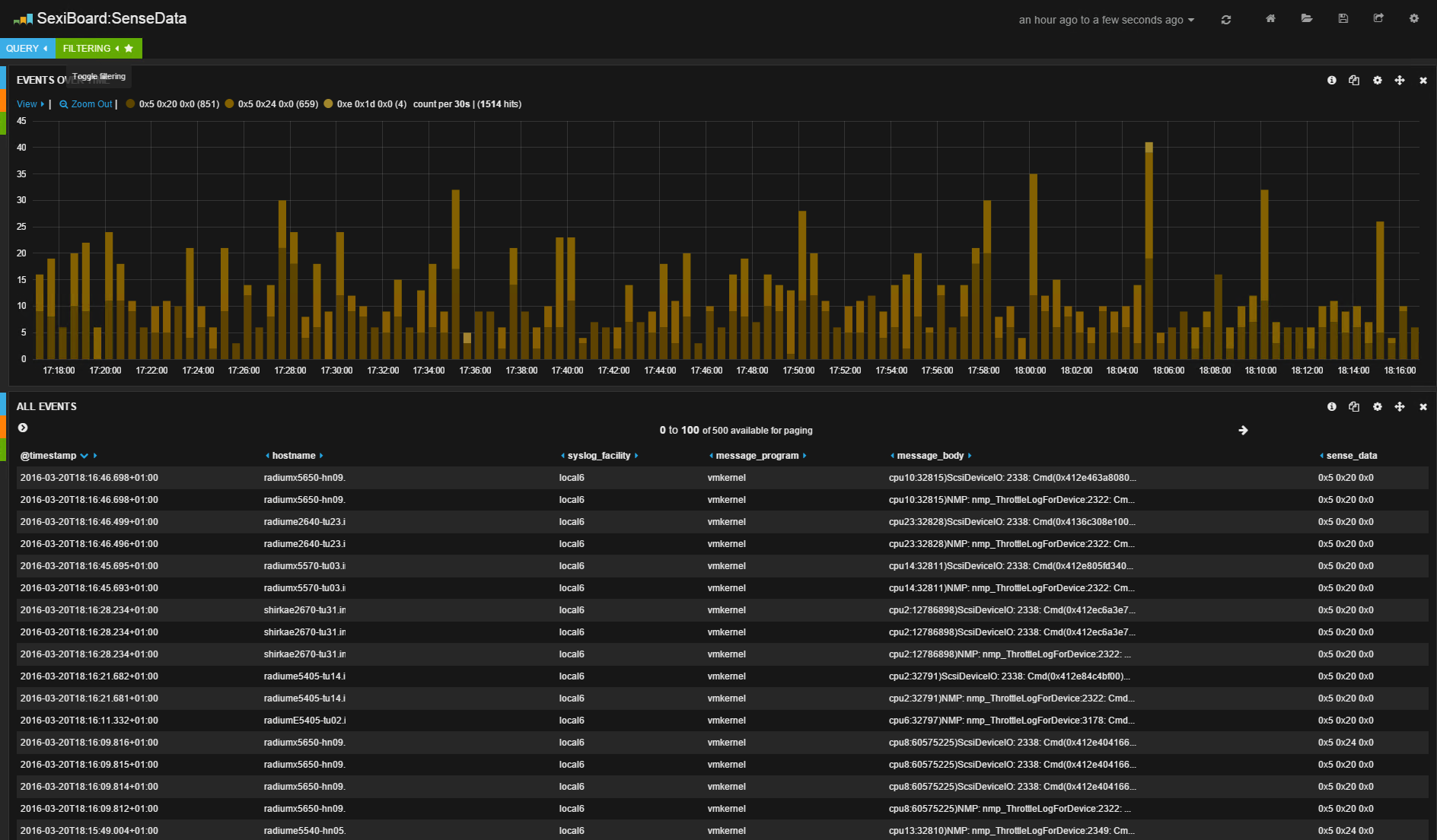
Task: Click the Zoom Out link
Action: tap(86, 104)
